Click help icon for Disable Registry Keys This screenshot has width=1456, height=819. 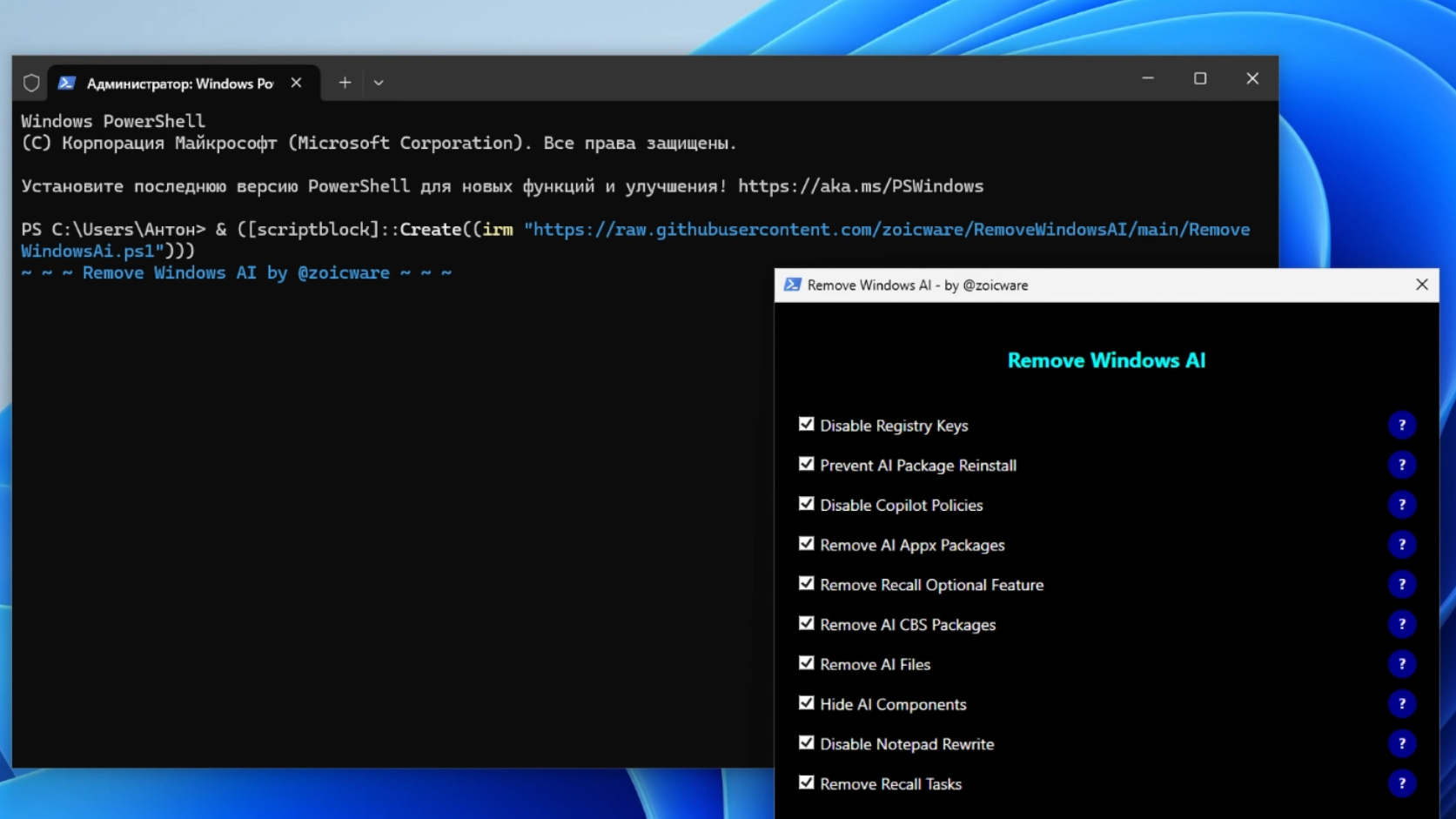1401,426
